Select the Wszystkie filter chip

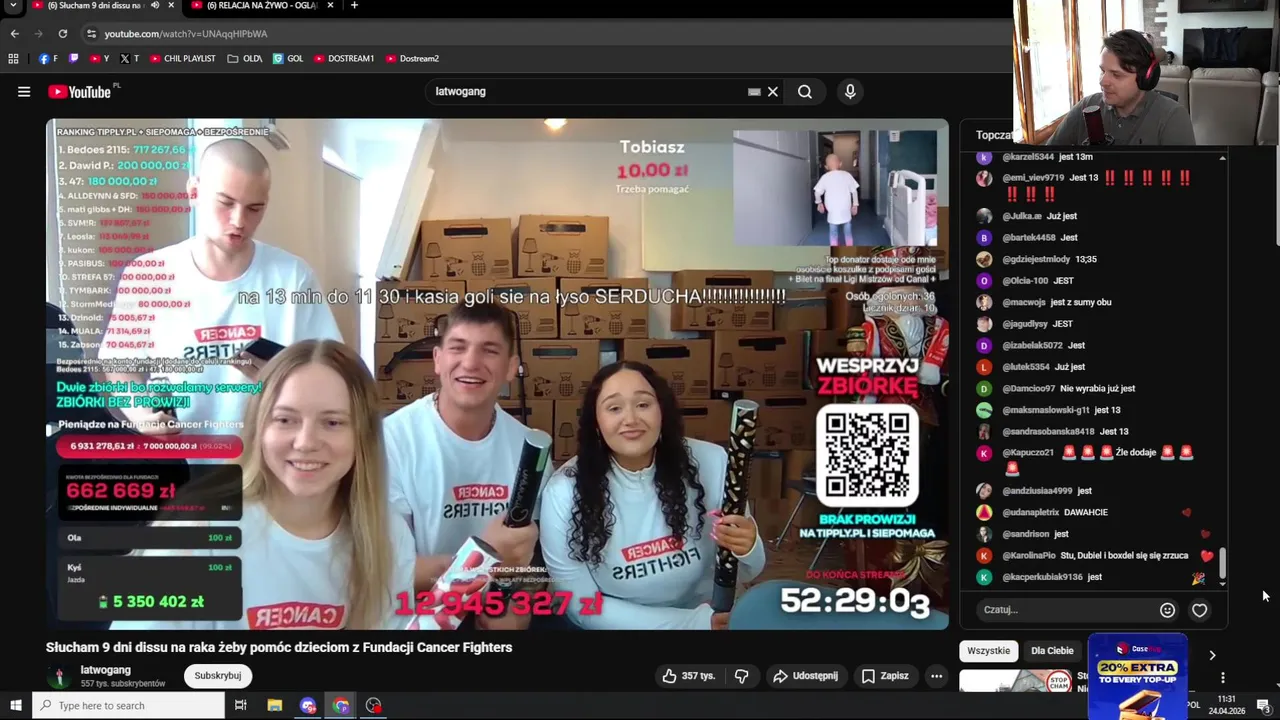[989, 651]
